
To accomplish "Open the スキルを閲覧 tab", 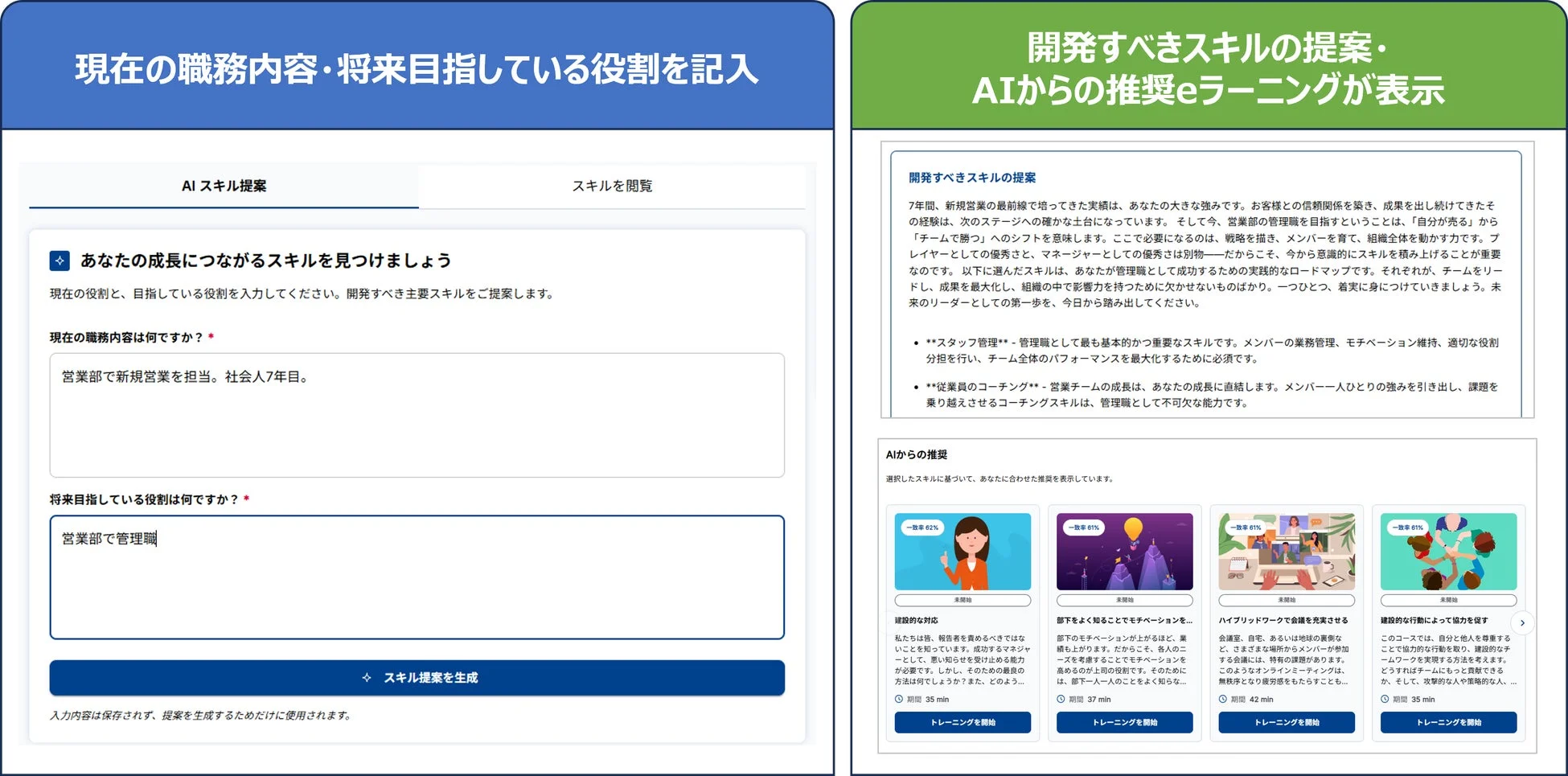I will pyautogui.click(x=612, y=186).
